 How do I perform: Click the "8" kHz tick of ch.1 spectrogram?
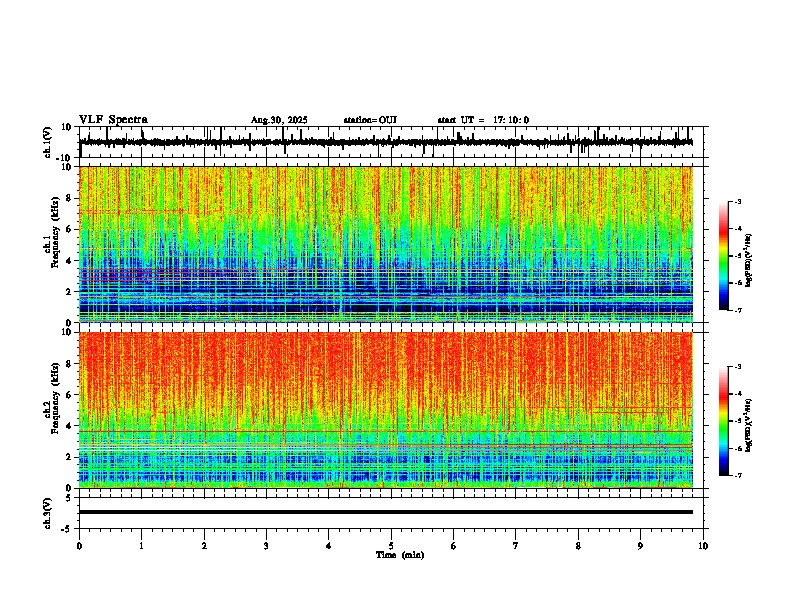coord(70,198)
